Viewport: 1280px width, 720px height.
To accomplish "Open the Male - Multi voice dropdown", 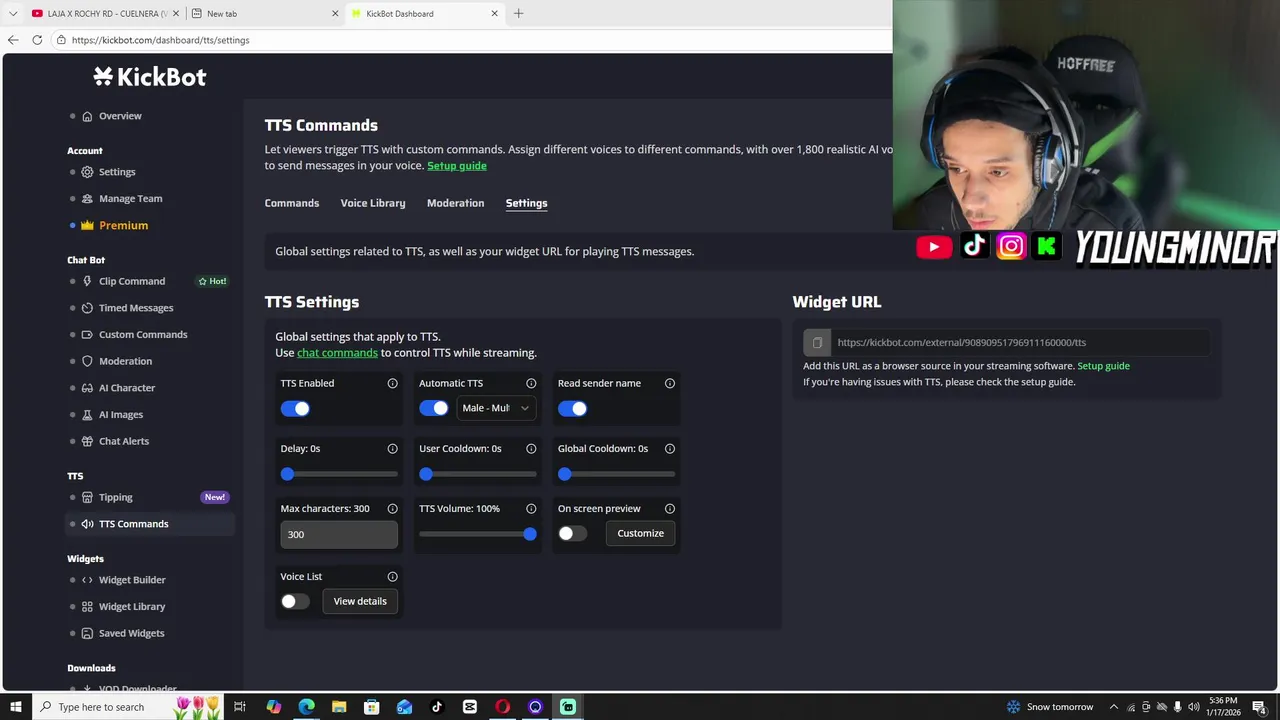I will point(495,408).
